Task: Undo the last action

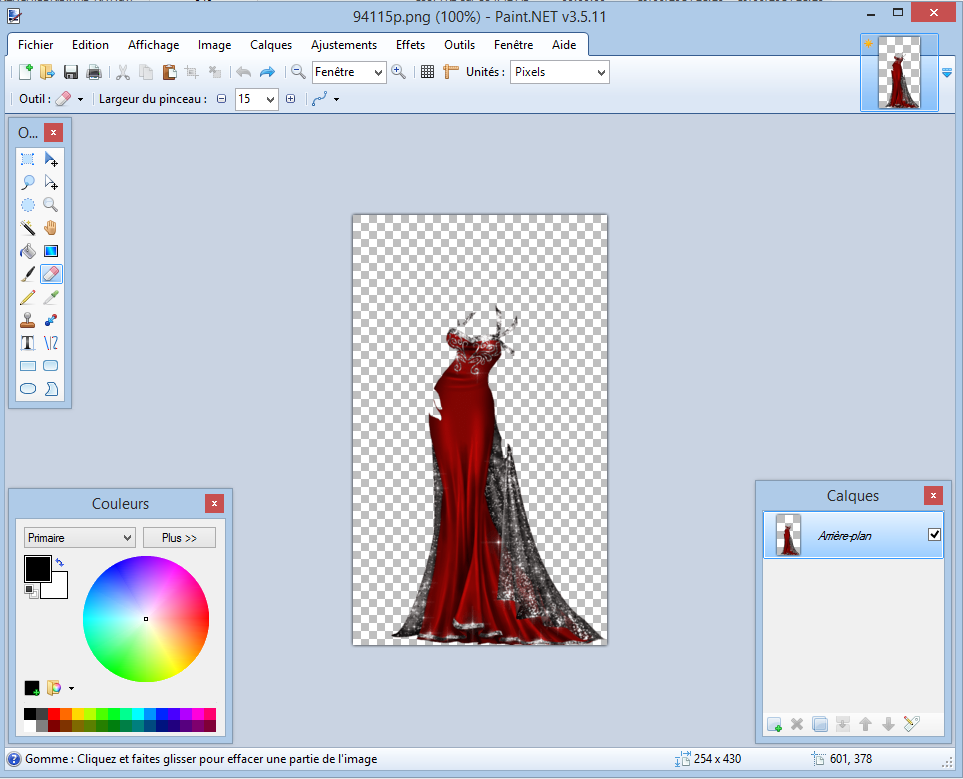Action: (x=241, y=71)
